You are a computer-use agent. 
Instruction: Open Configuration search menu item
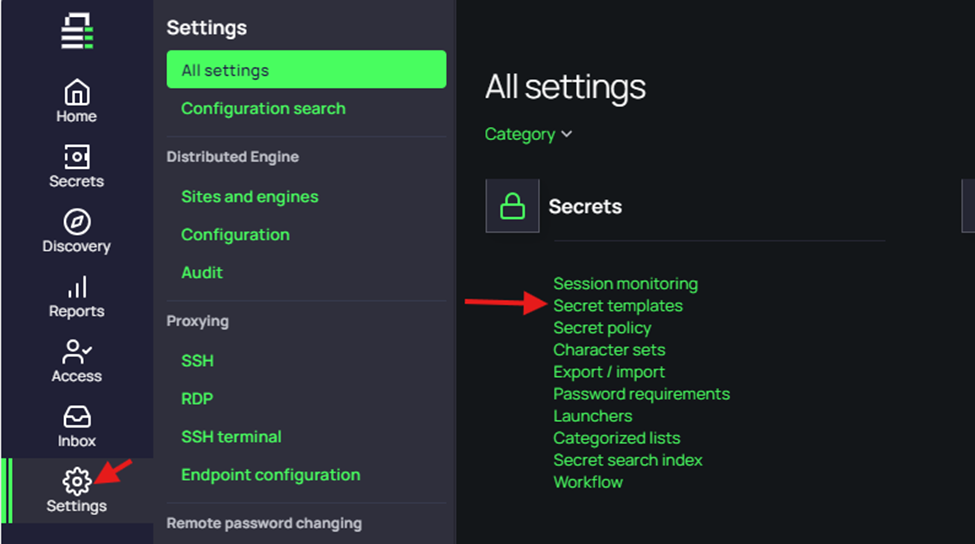[x=263, y=108]
